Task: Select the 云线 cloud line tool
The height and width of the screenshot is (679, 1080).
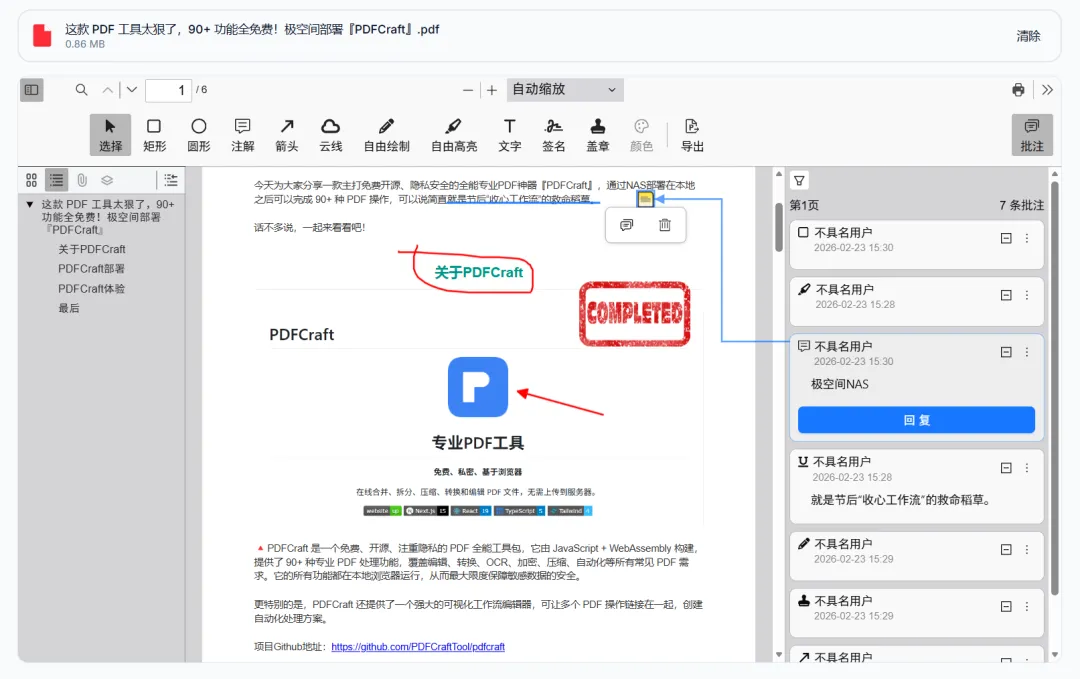Action: 331,135
